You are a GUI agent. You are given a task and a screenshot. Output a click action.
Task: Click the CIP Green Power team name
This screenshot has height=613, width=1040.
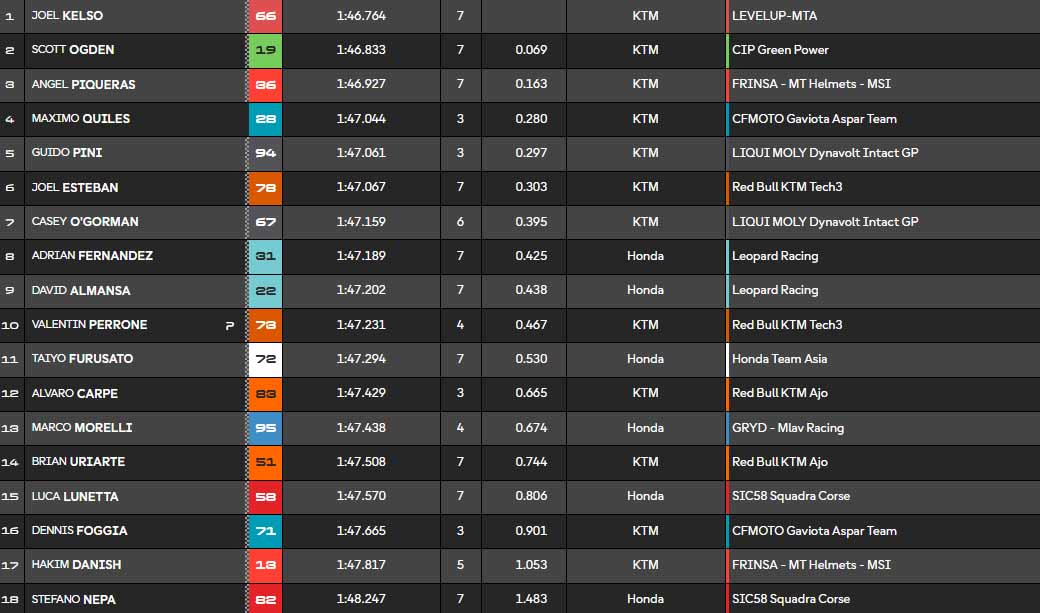point(780,50)
